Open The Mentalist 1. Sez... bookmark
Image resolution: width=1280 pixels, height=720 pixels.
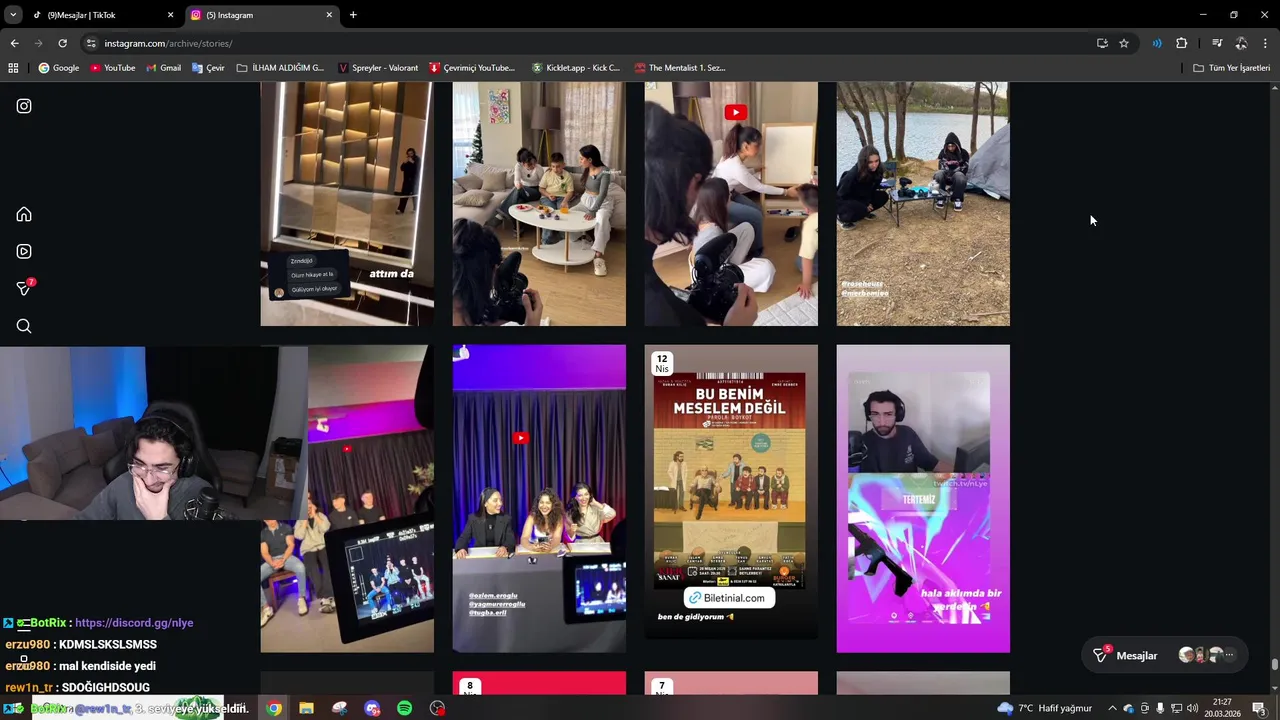click(x=680, y=68)
